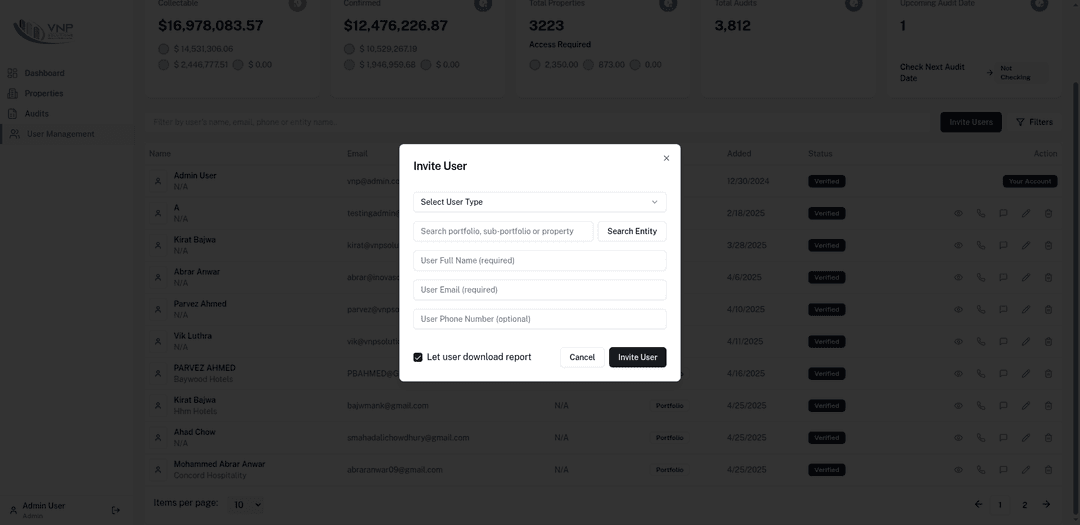Open Audits in the sidebar

(37, 114)
